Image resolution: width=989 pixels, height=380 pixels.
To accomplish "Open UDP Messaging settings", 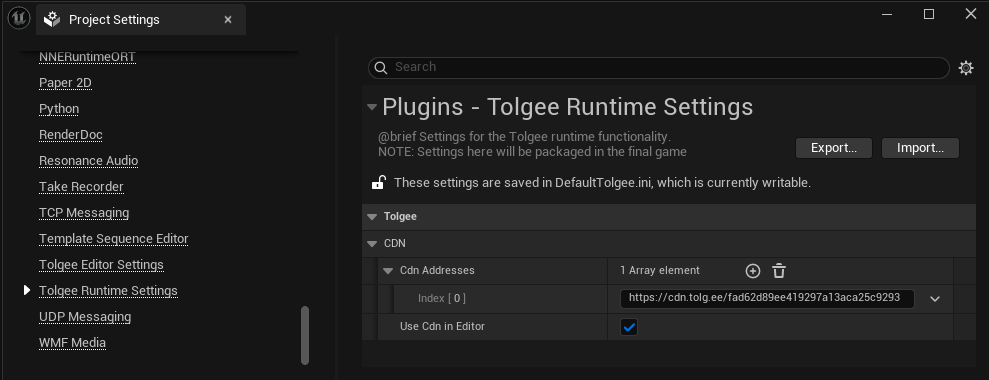I will click(x=85, y=316).
